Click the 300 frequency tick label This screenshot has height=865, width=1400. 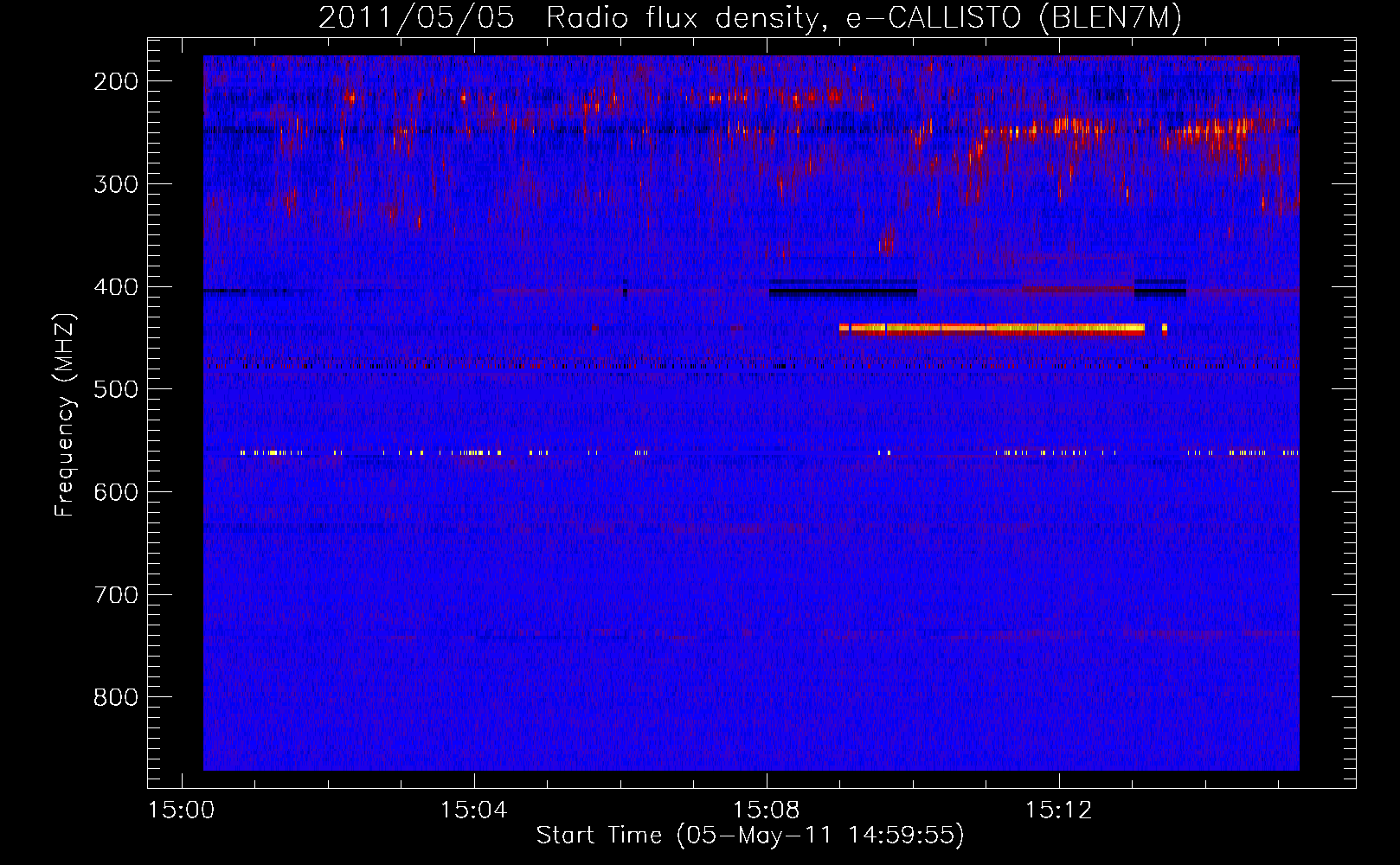(x=115, y=184)
